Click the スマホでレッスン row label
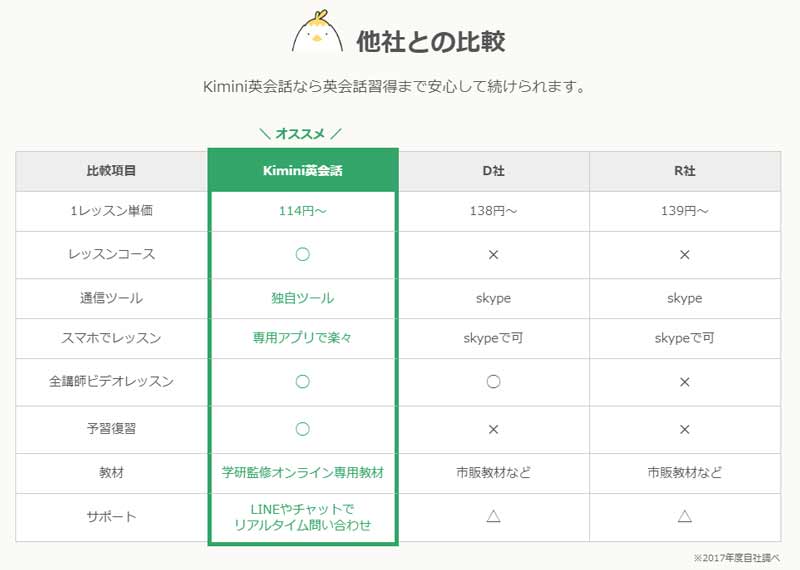The image size is (800, 570). point(111,338)
